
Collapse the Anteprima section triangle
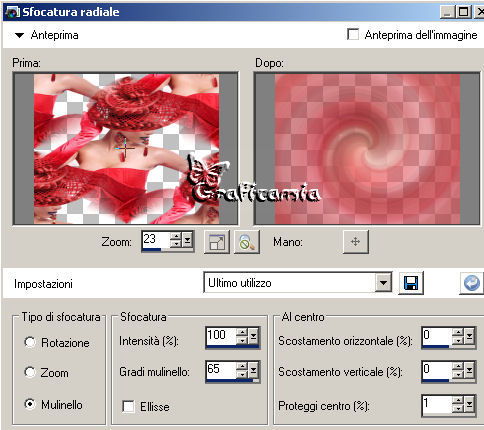point(20,35)
